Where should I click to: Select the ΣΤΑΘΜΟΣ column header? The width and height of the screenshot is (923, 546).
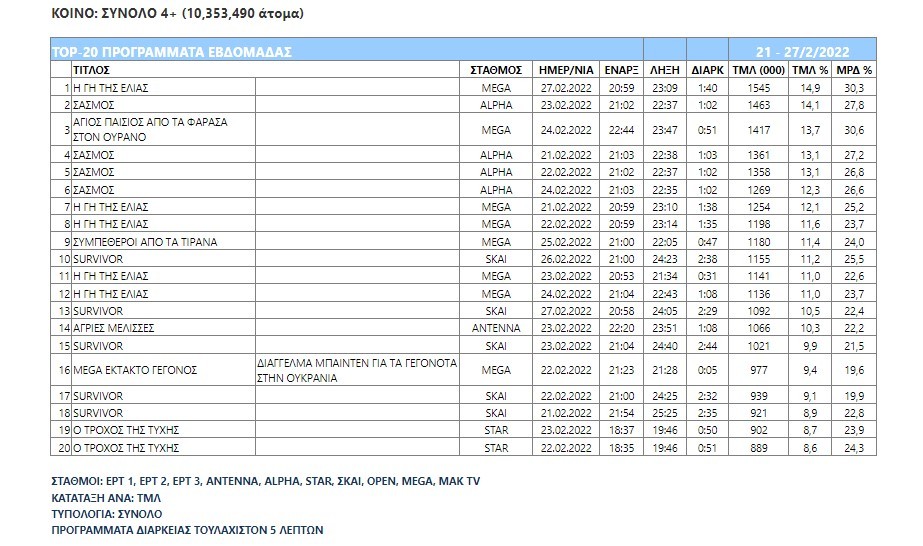(496, 70)
